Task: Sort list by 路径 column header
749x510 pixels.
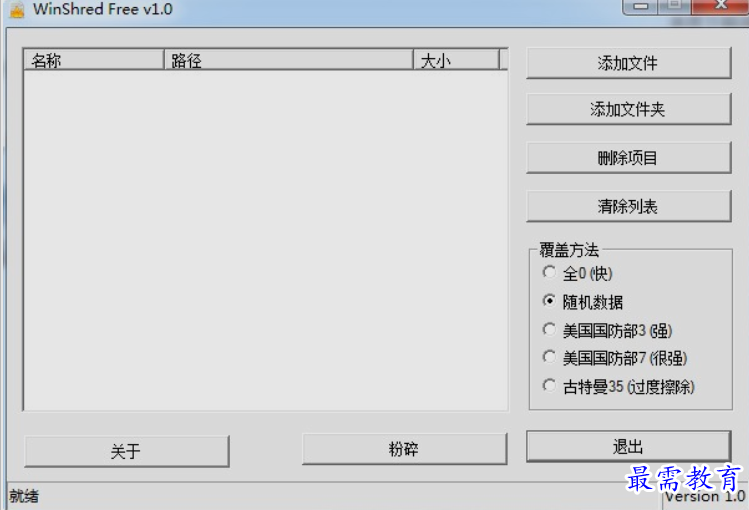Action: (289, 60)
